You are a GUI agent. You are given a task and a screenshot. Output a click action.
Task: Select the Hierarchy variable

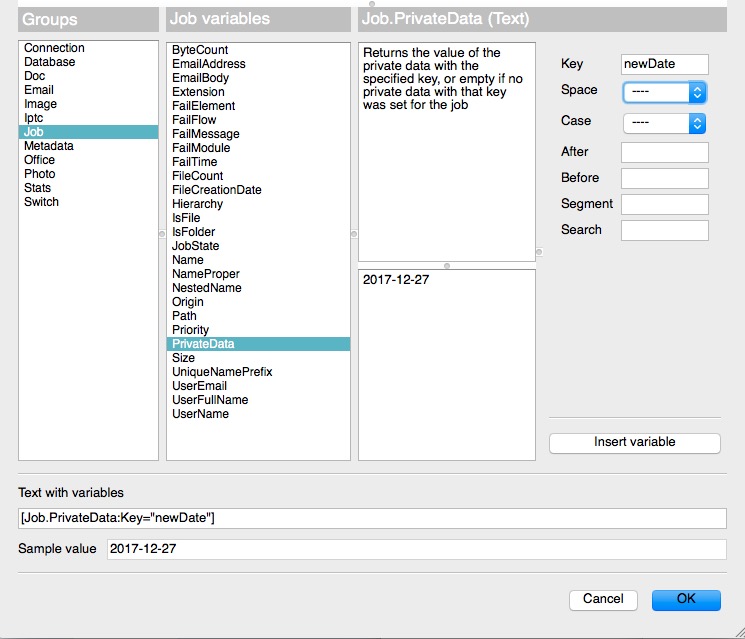[x=258, y=204]
